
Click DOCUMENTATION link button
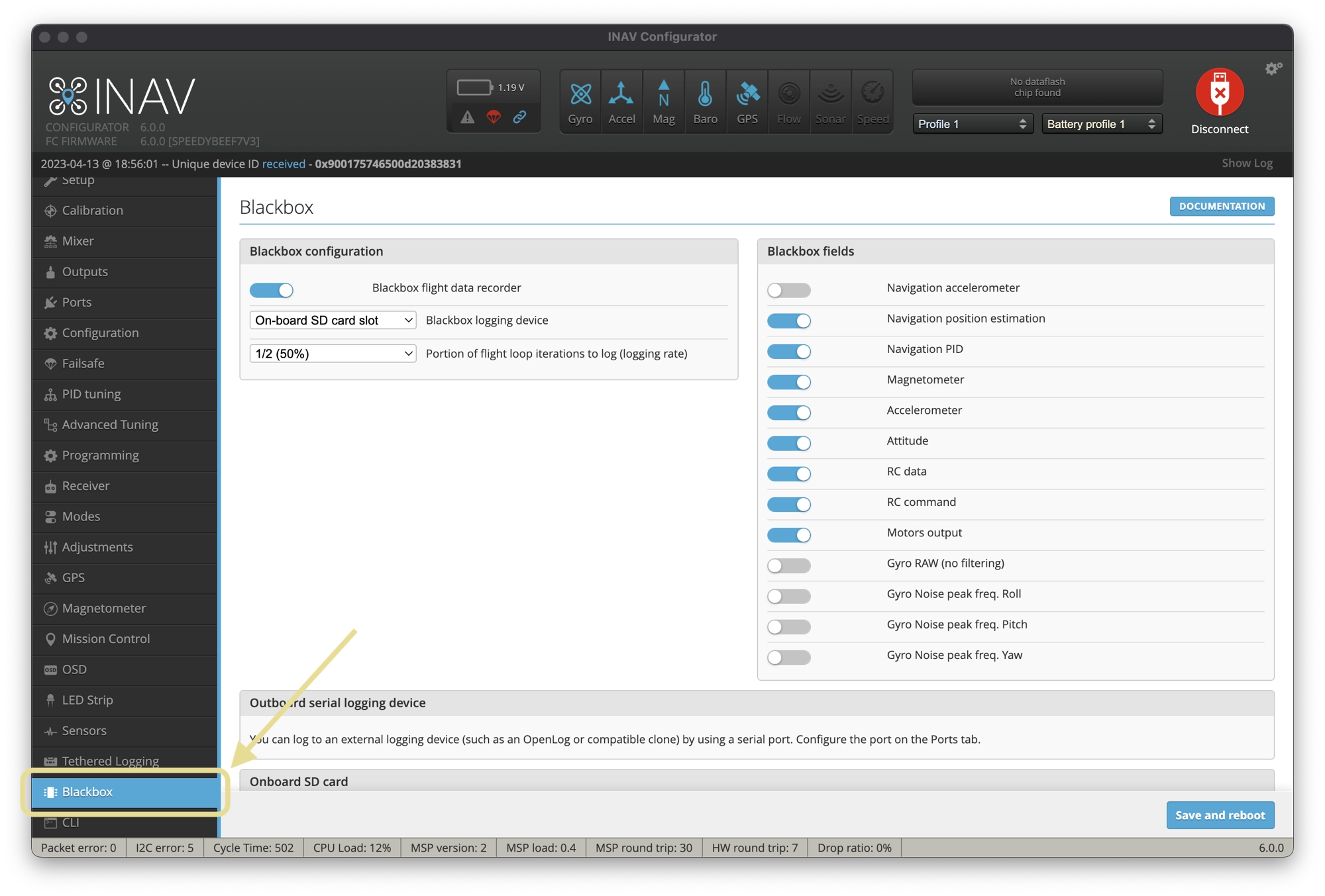point(1221,205)
